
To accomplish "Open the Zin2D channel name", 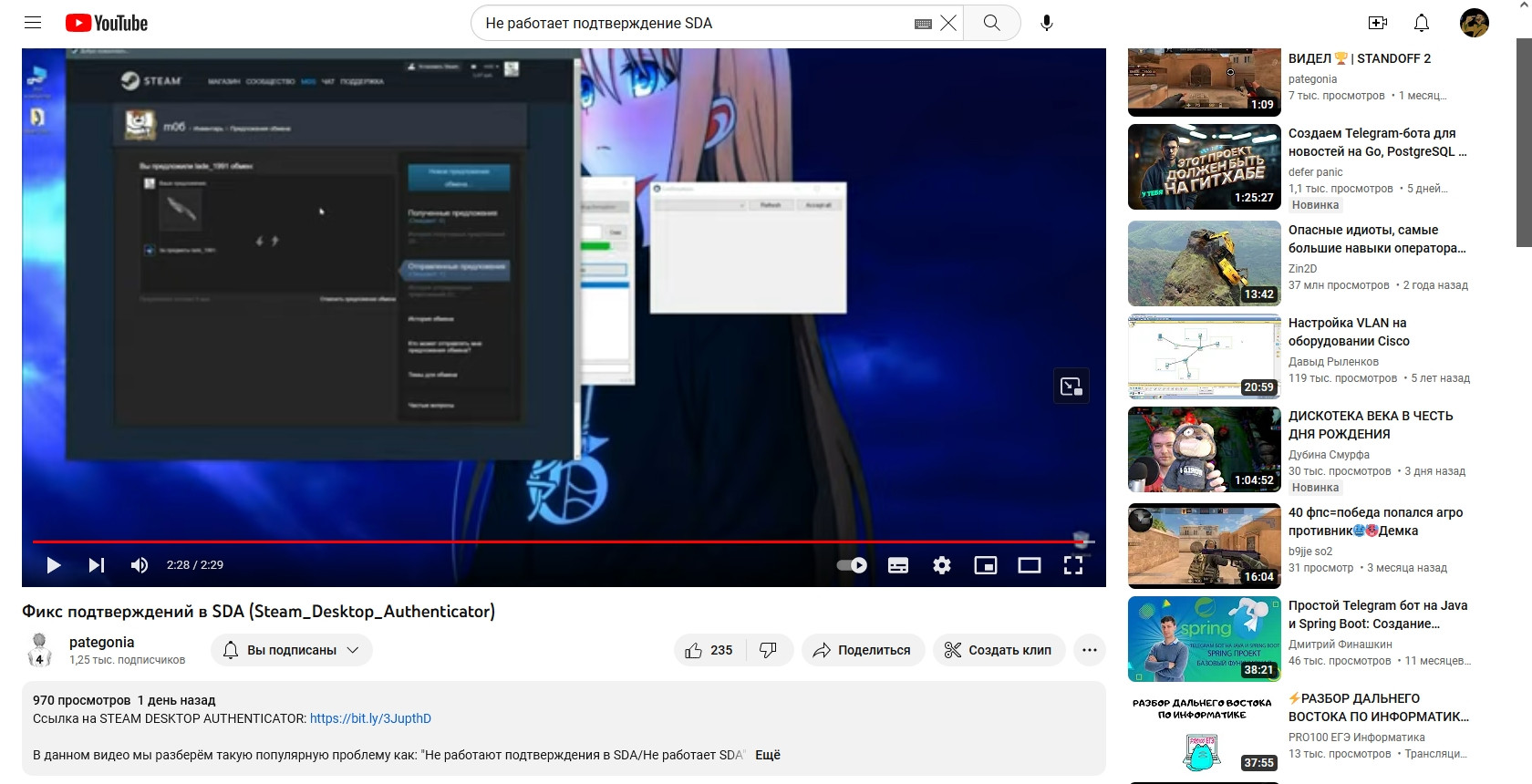I will click(1302, 269).
